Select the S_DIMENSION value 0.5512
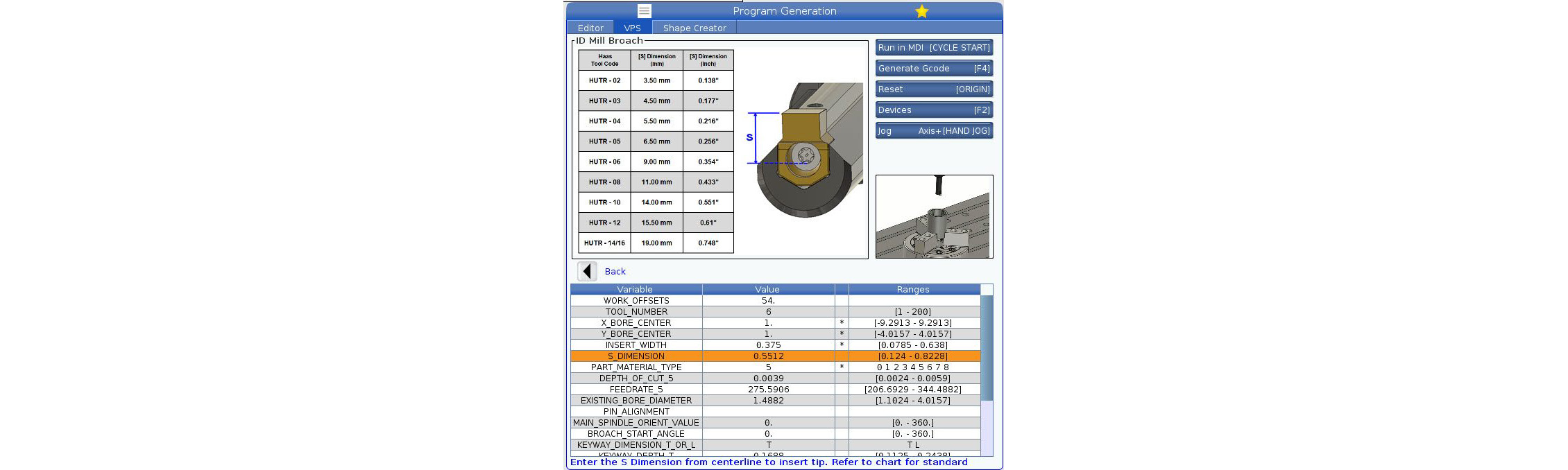 pyautogui.click(x=768, y=356)
